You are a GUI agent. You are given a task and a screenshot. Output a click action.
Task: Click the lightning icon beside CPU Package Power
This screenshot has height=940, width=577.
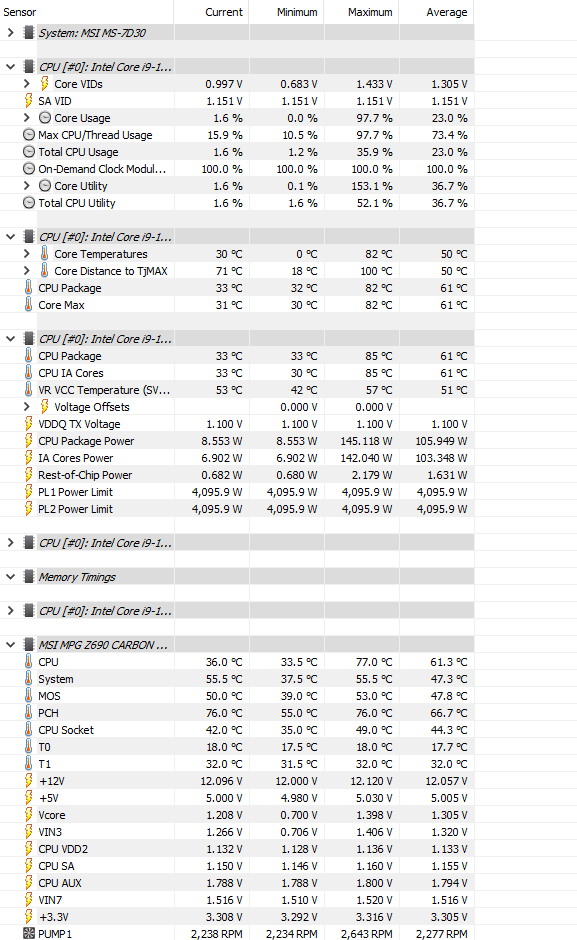28,441
